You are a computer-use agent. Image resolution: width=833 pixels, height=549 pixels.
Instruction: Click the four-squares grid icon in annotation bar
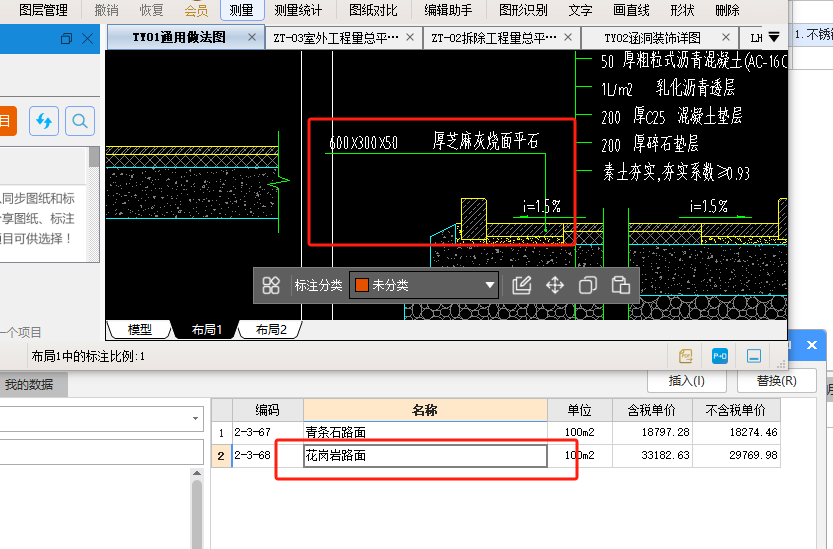(x=271, y=285)
